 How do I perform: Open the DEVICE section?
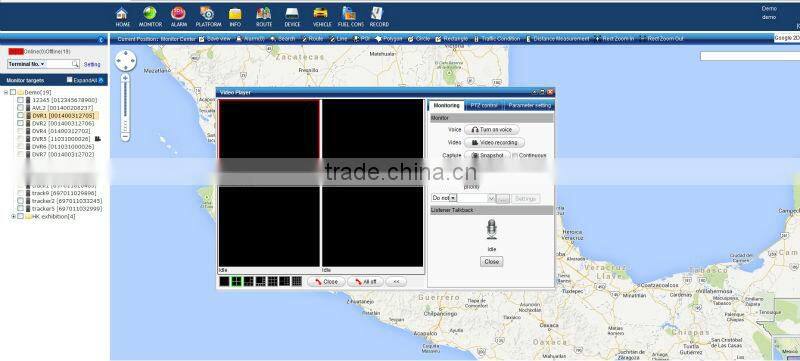(x=292, y=17)
